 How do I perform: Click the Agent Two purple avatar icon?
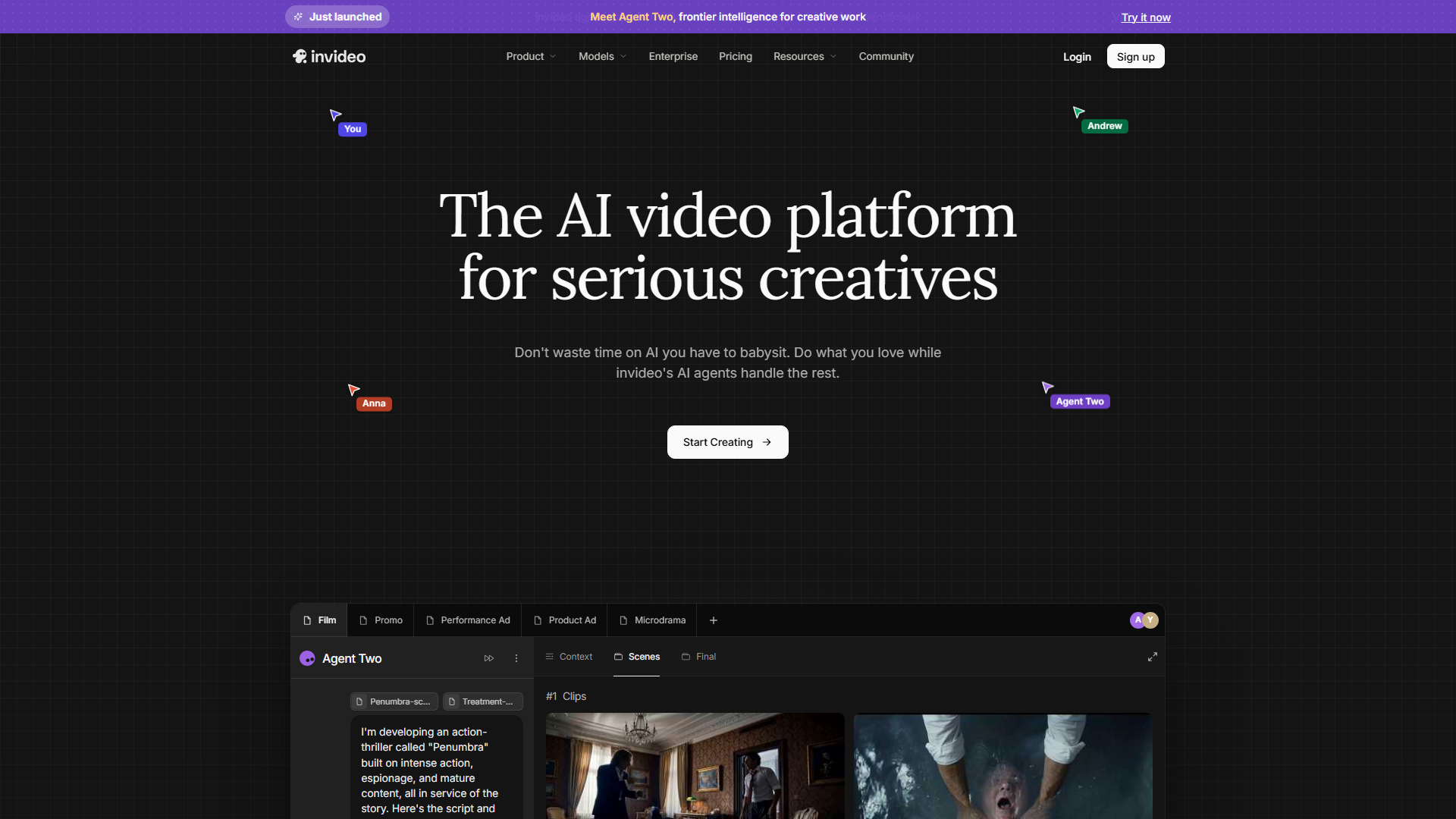coord(307,658)
